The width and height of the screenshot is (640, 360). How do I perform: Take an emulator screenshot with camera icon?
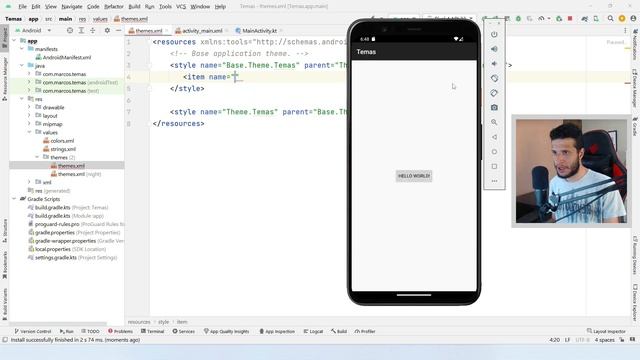click(494, 108)
